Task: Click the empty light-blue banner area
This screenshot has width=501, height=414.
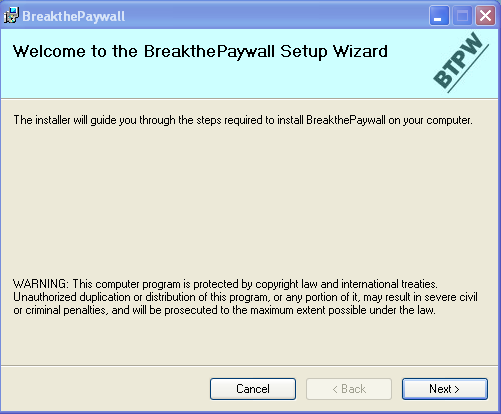Action: [x=233, y=82]
